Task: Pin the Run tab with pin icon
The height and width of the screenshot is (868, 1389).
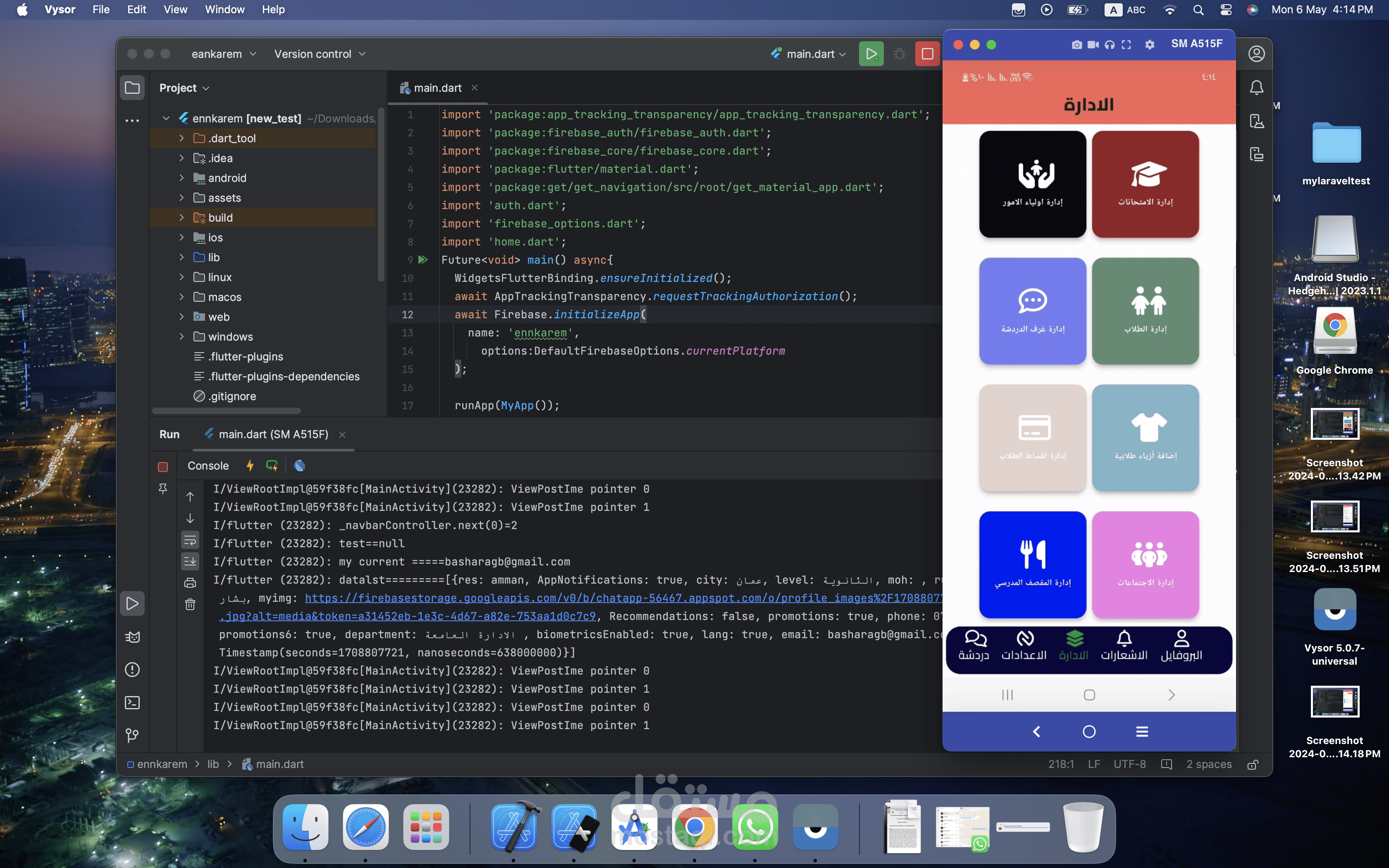Action: [163, 489]
